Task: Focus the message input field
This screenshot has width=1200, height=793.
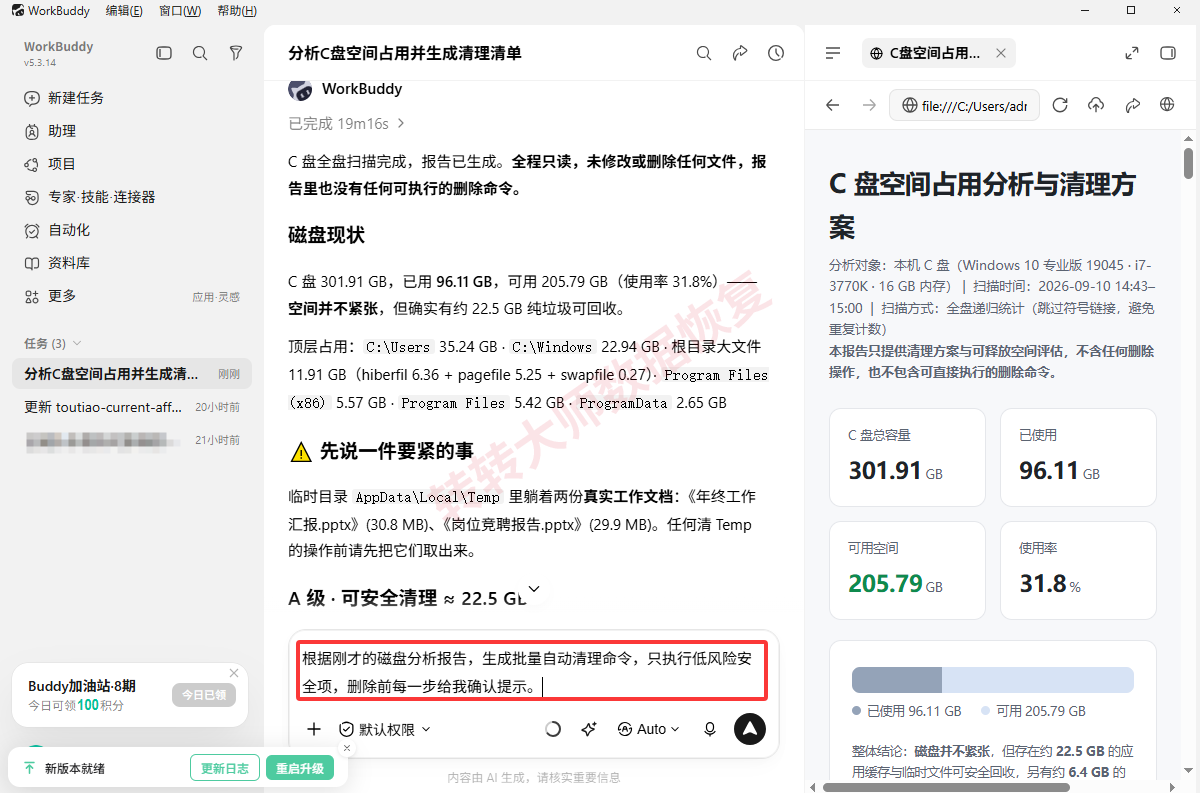Action: pos(533,670)
